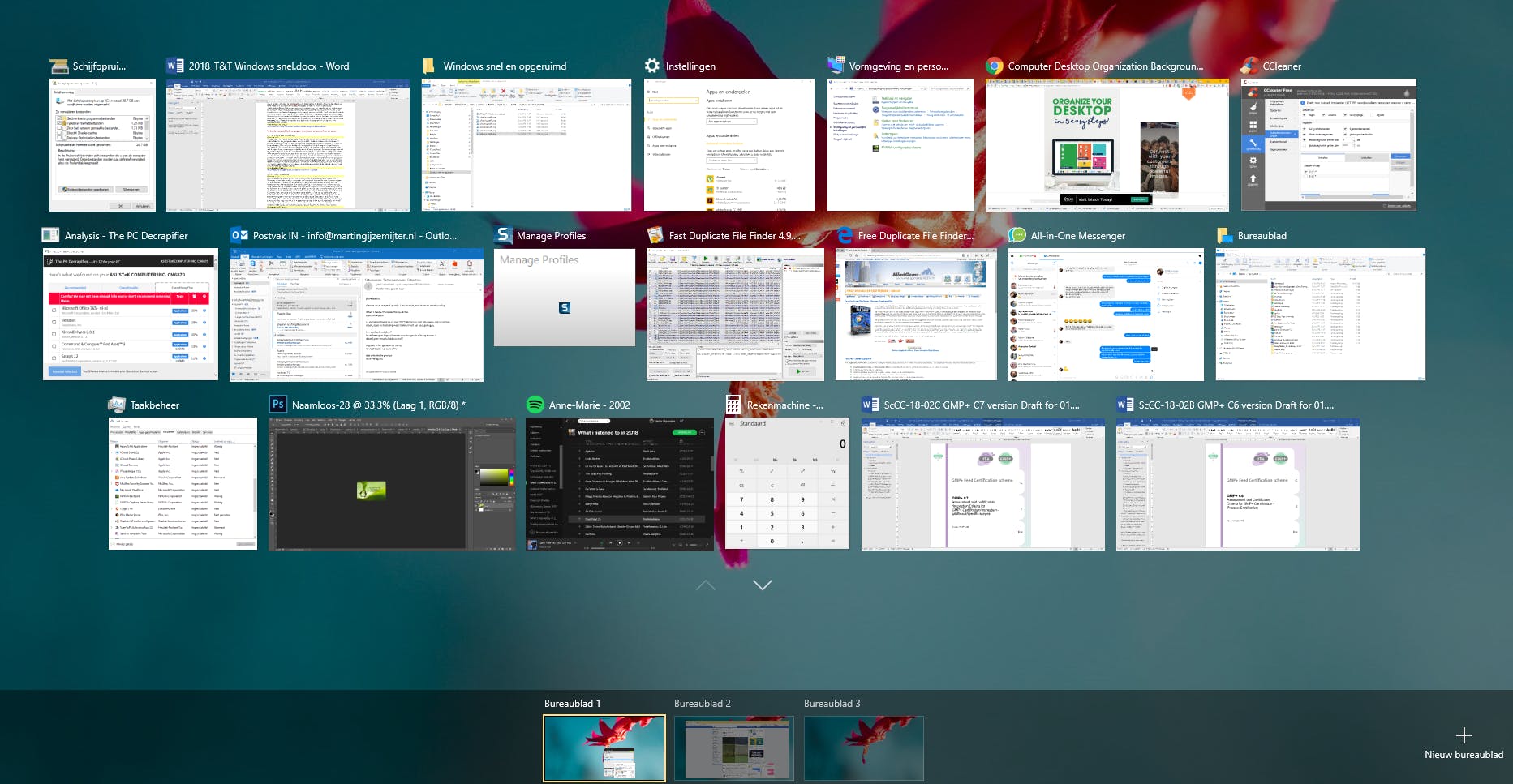Open the Outlook Postvak IN window preview
Image resolution: width=1513 pixels, height=784 pixels.
point(357,315)
